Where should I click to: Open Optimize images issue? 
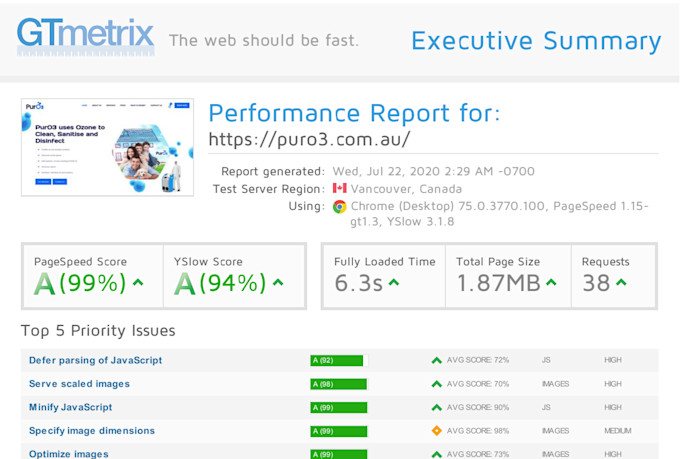point(69,454)
